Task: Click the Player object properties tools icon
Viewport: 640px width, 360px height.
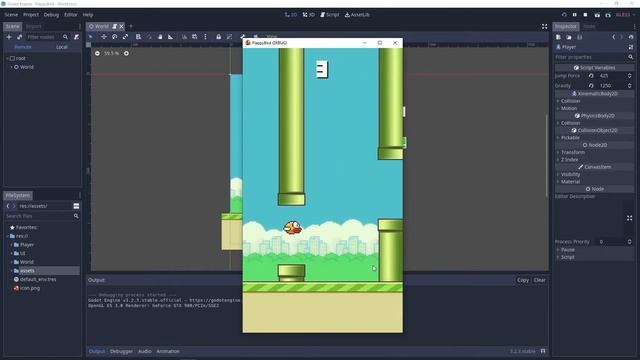Action: tap(631, 47)
